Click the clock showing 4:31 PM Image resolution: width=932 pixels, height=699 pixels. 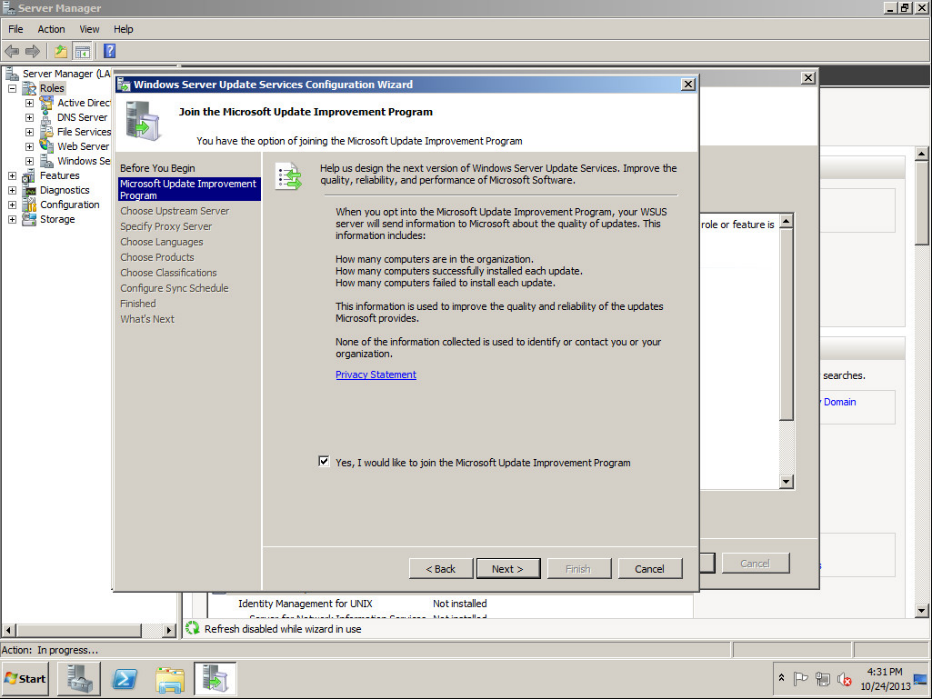(884, 672)
